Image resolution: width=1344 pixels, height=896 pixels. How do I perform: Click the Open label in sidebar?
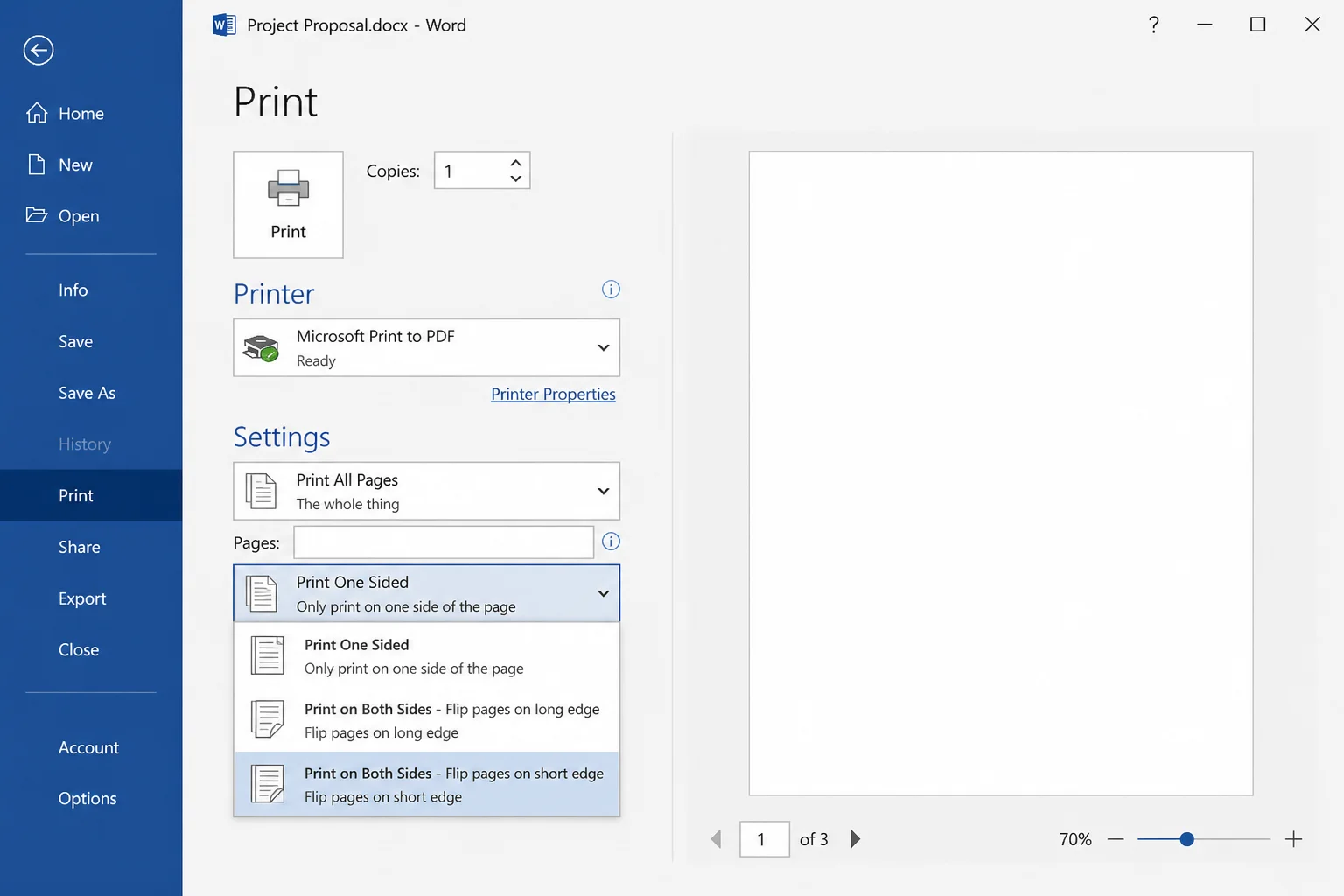click(x=79, y=216)
